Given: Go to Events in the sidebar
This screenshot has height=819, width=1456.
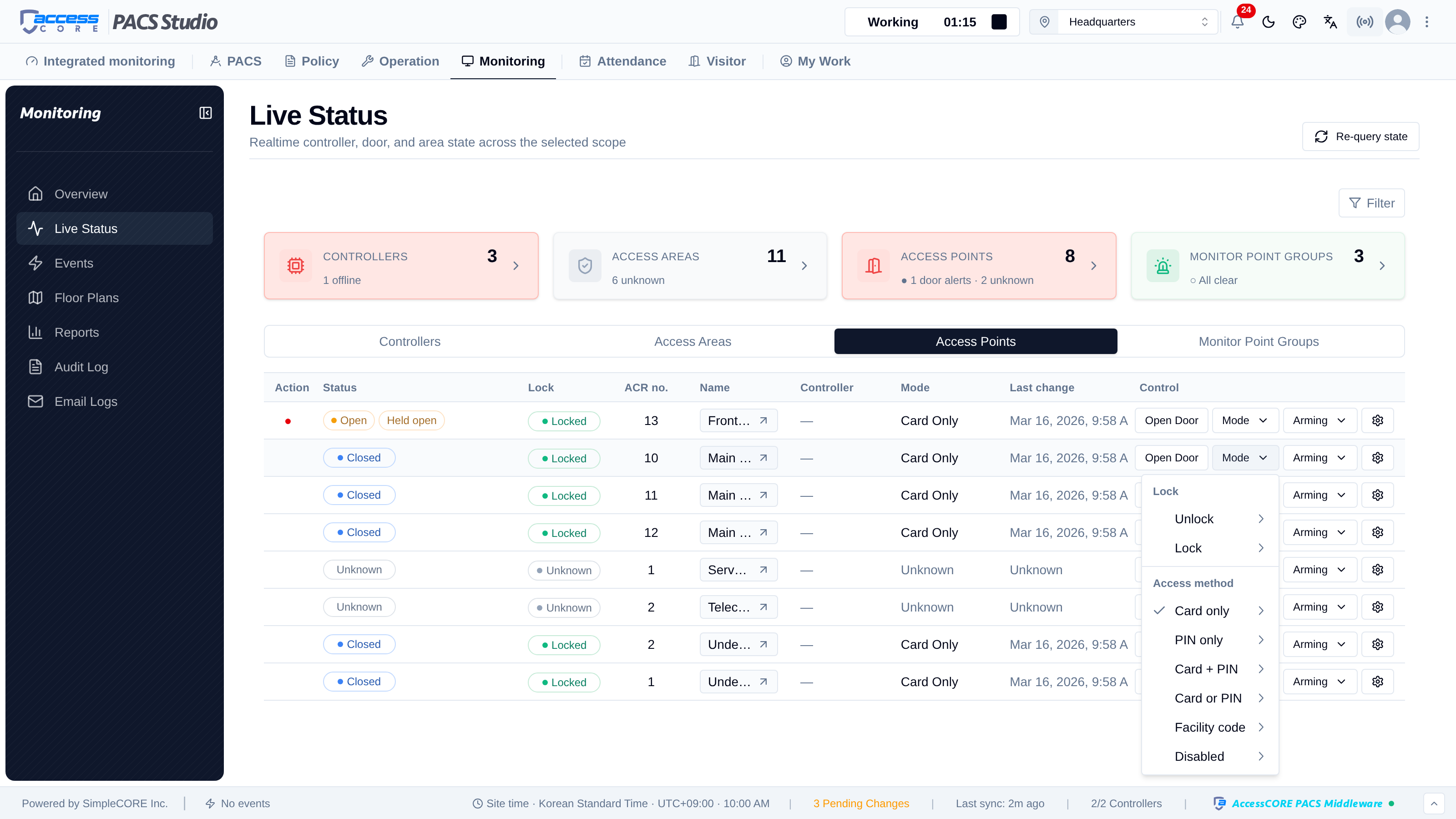Looking at the screenshot, I should (115, 263).
